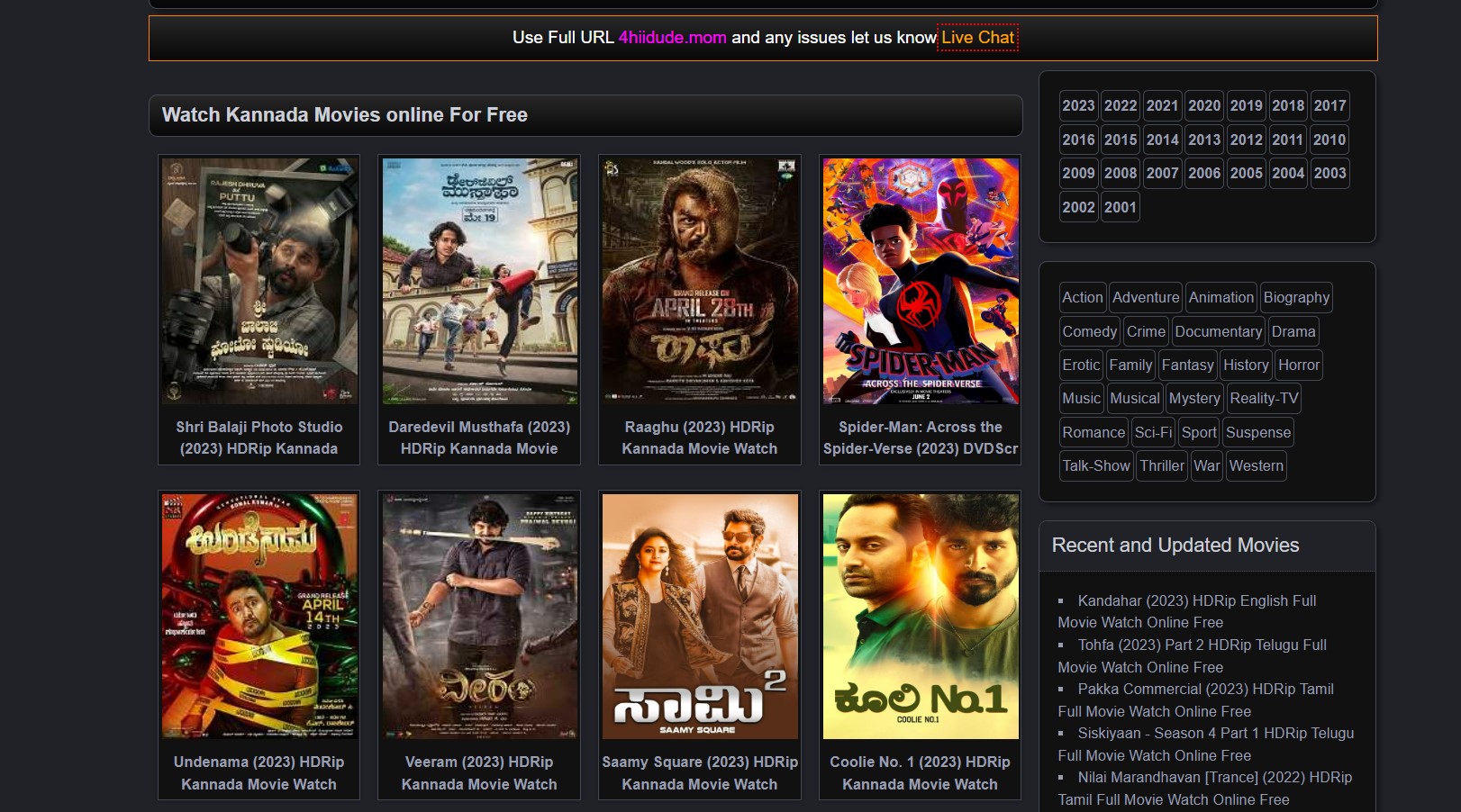
Task: Filter movies by year 2020
Action: (x=1204, y=105)
